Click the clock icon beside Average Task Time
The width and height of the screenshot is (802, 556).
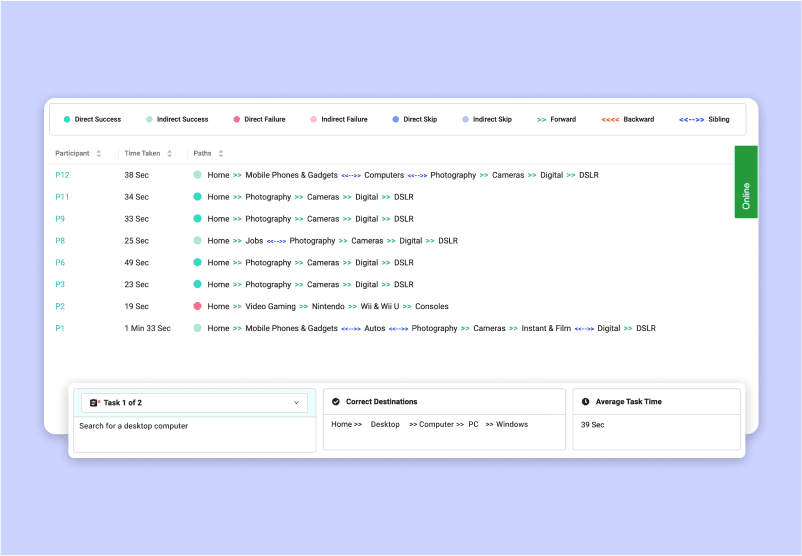point(585,402)
